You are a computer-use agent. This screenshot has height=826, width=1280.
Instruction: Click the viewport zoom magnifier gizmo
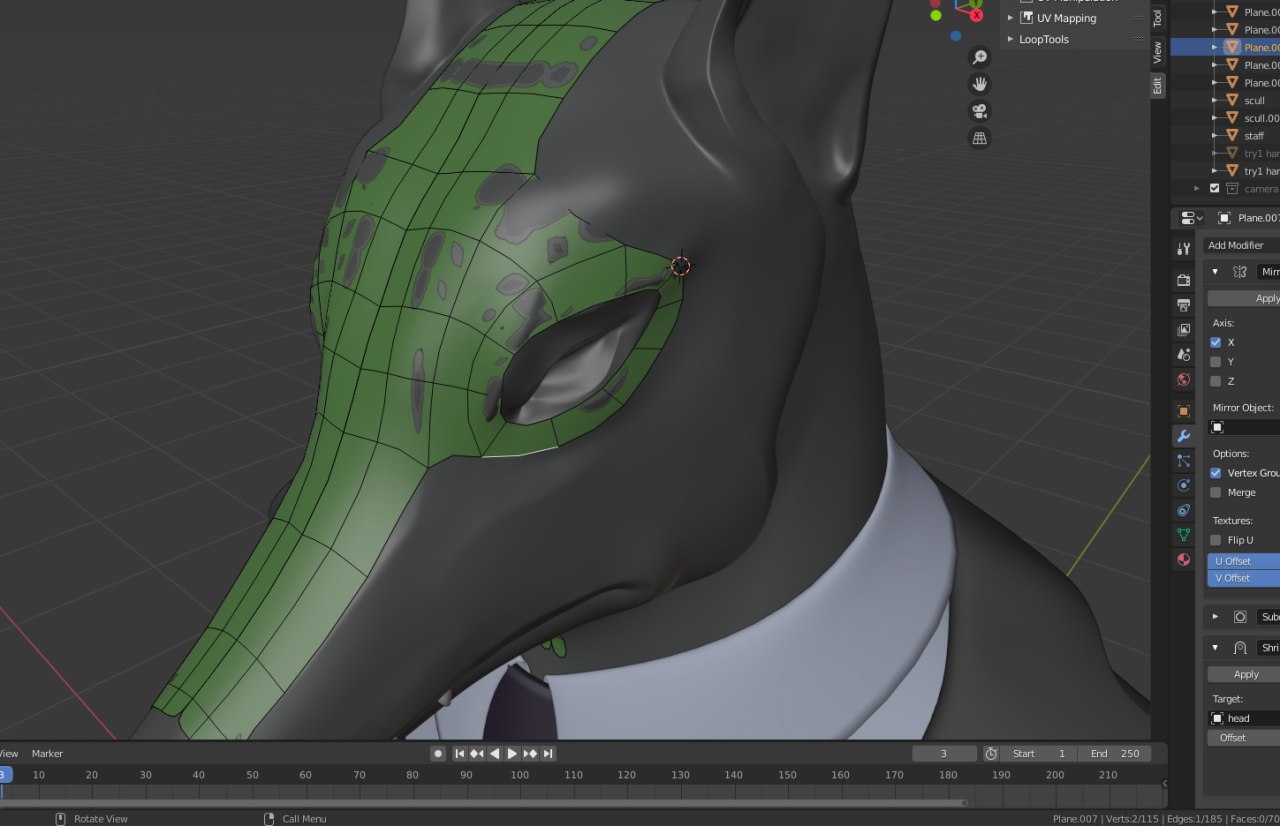(980, 58)
